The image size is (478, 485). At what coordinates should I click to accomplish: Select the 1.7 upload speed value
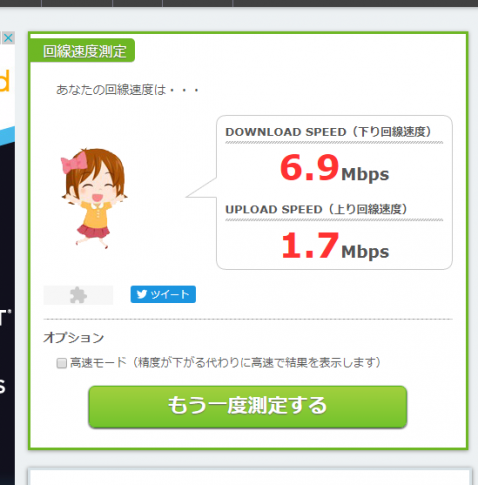[310, 246]
